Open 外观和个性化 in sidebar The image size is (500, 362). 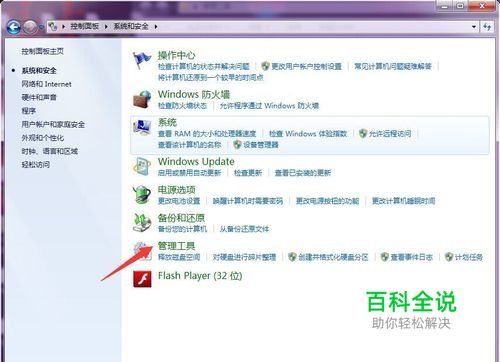(x=43, y=138)
